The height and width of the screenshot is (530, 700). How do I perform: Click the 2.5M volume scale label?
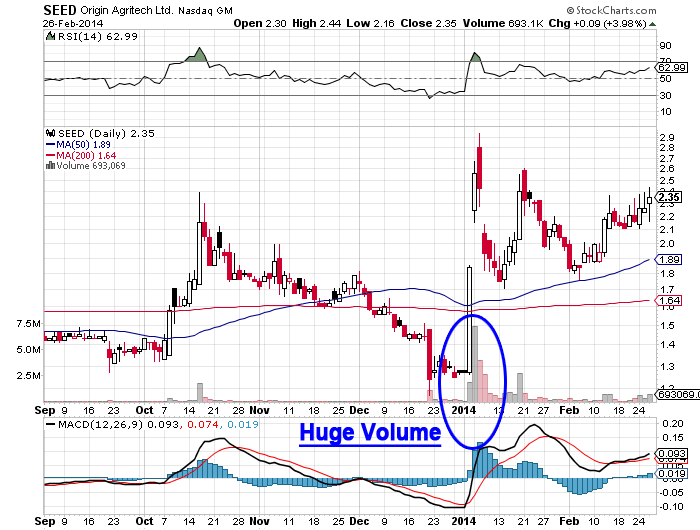pyautogui.click(x=29, y=375)
